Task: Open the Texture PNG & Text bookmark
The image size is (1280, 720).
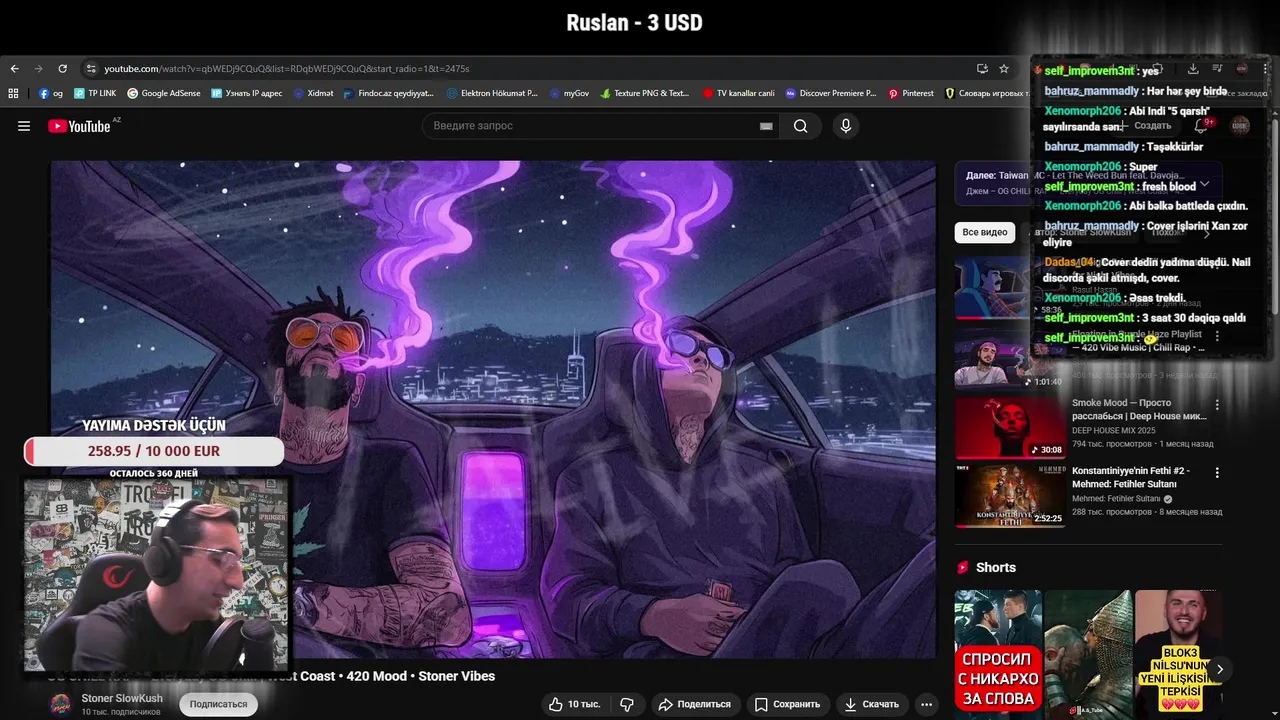Action: [645, 93]
